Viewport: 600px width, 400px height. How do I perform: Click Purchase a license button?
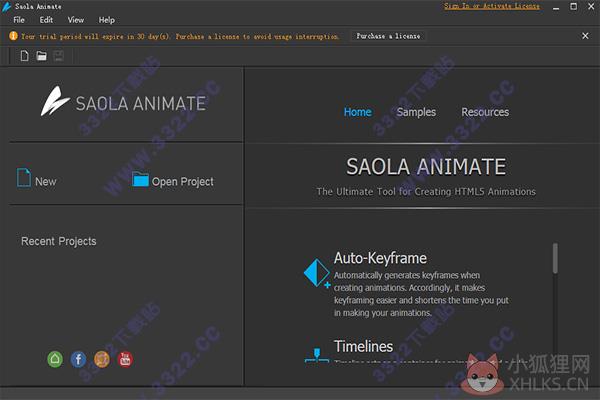tap(388, 36)
